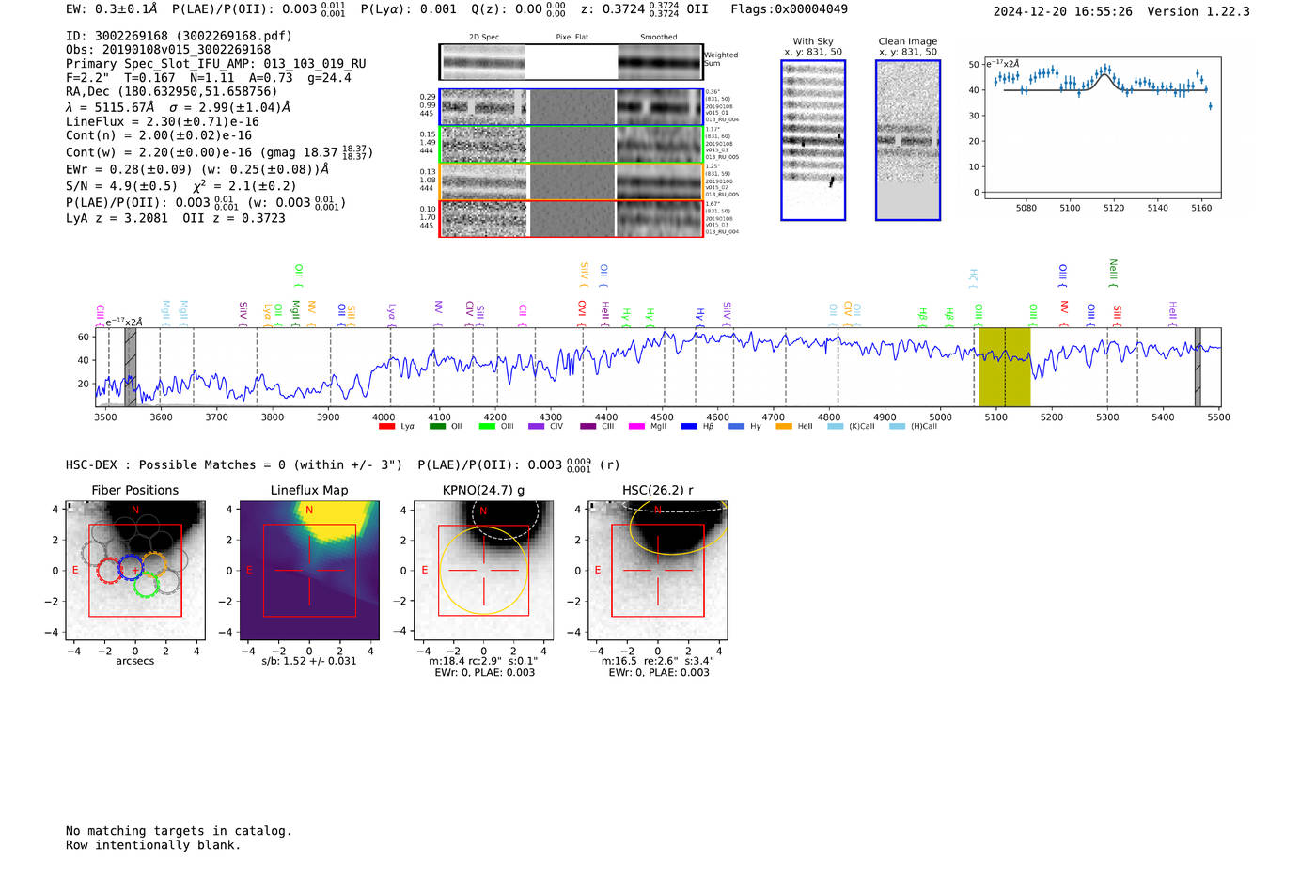The width and height of the screenshot is (1316, 896).
Task: Click the Pixel Flat column header
Action: pyautogui.click(x=572, y=38)
